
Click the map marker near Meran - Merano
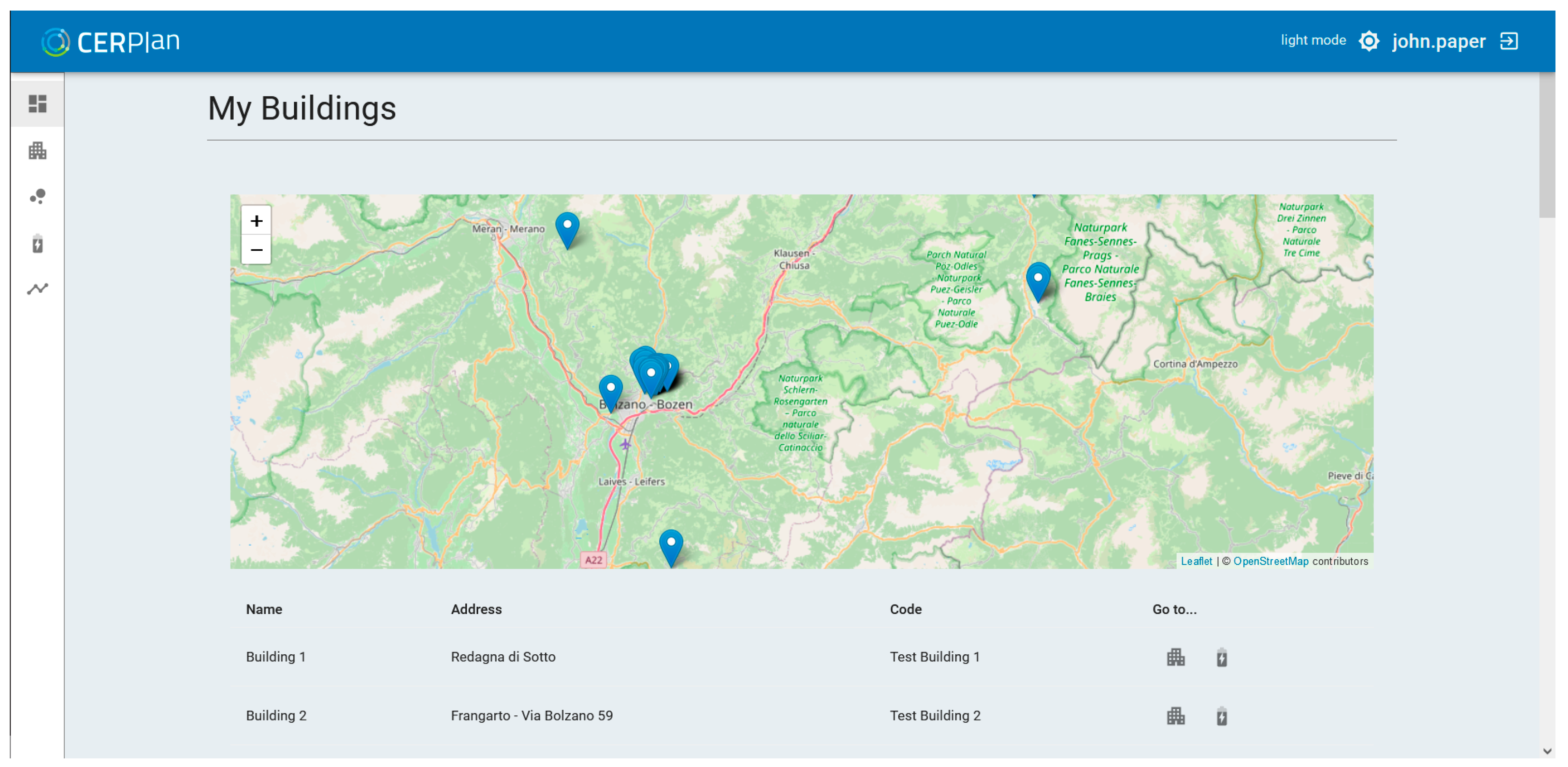pos(567,228)
